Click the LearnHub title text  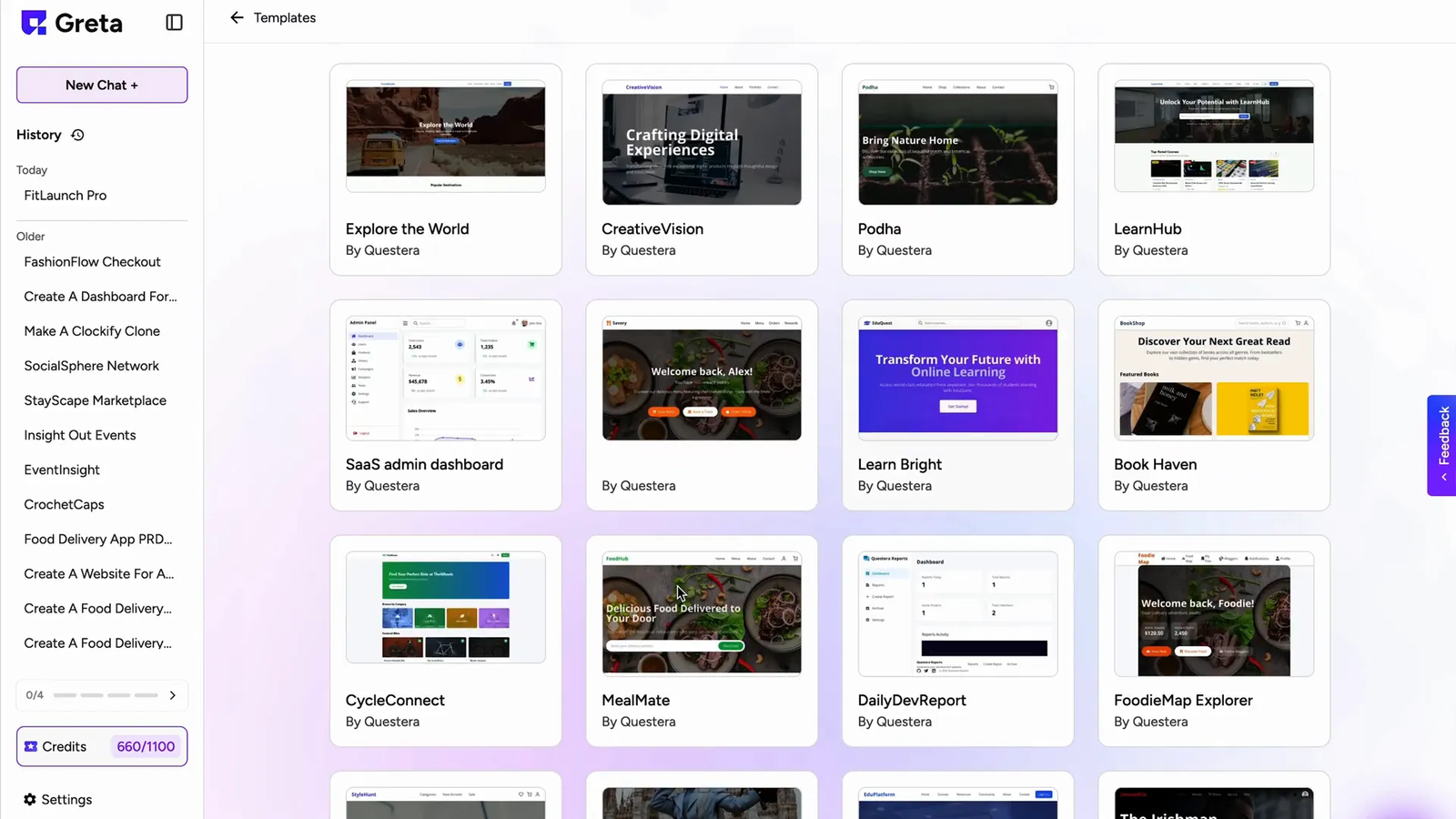1148,229
